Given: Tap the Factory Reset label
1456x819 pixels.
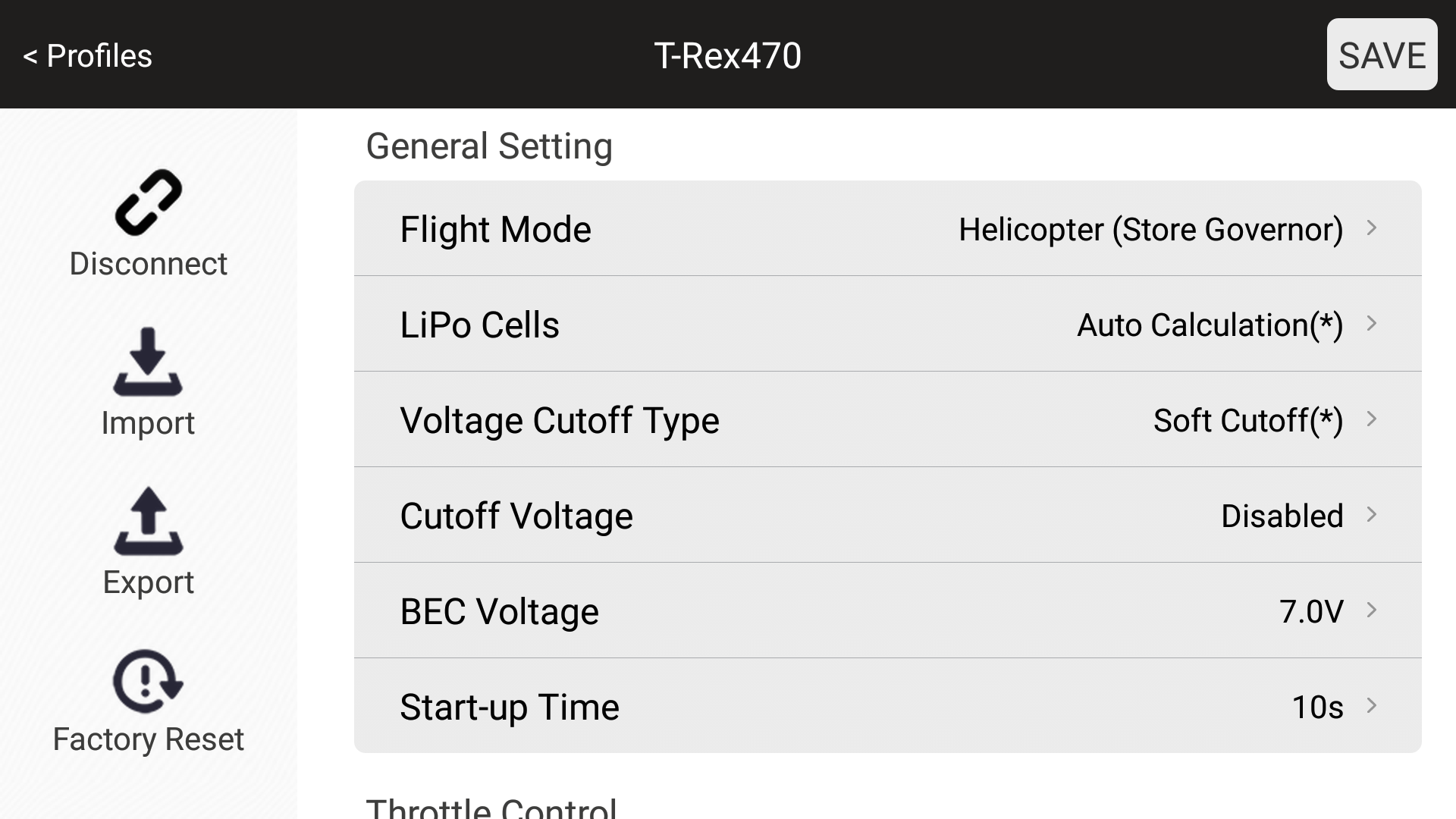Looking at the screenshot, I should (x=148, y=739).
